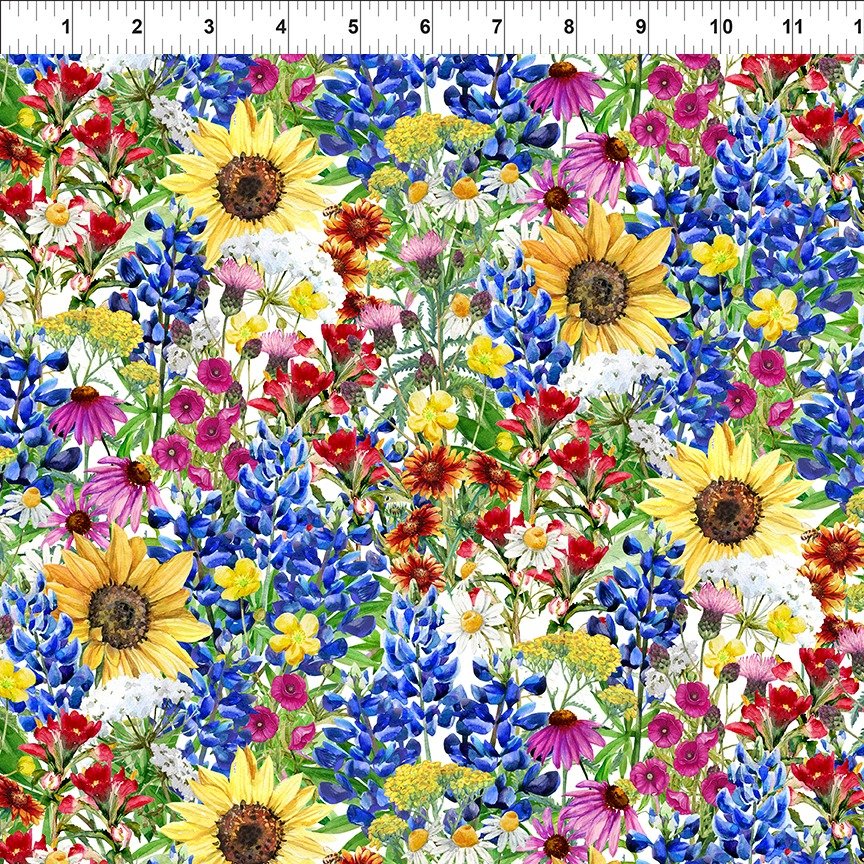Select the number 11 on the ruler

(792, 26)
